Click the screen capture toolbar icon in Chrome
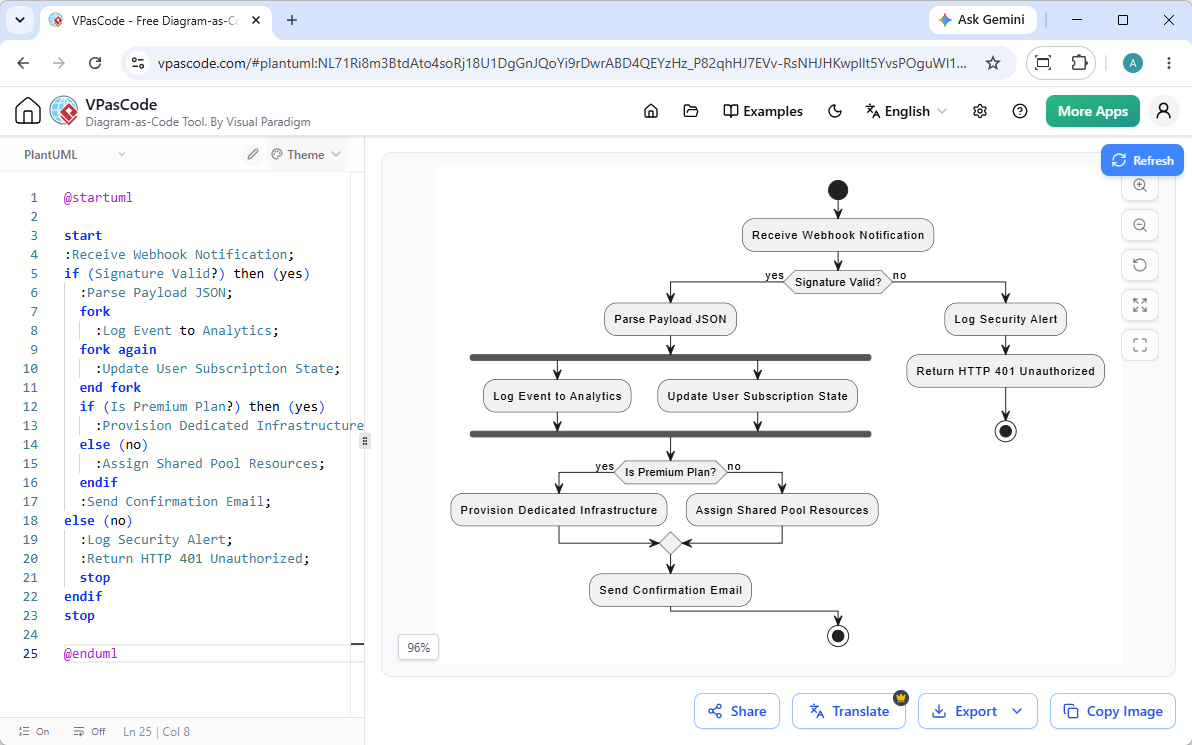This screenshot has width=1192, height=745. [x=1043, y=63]
